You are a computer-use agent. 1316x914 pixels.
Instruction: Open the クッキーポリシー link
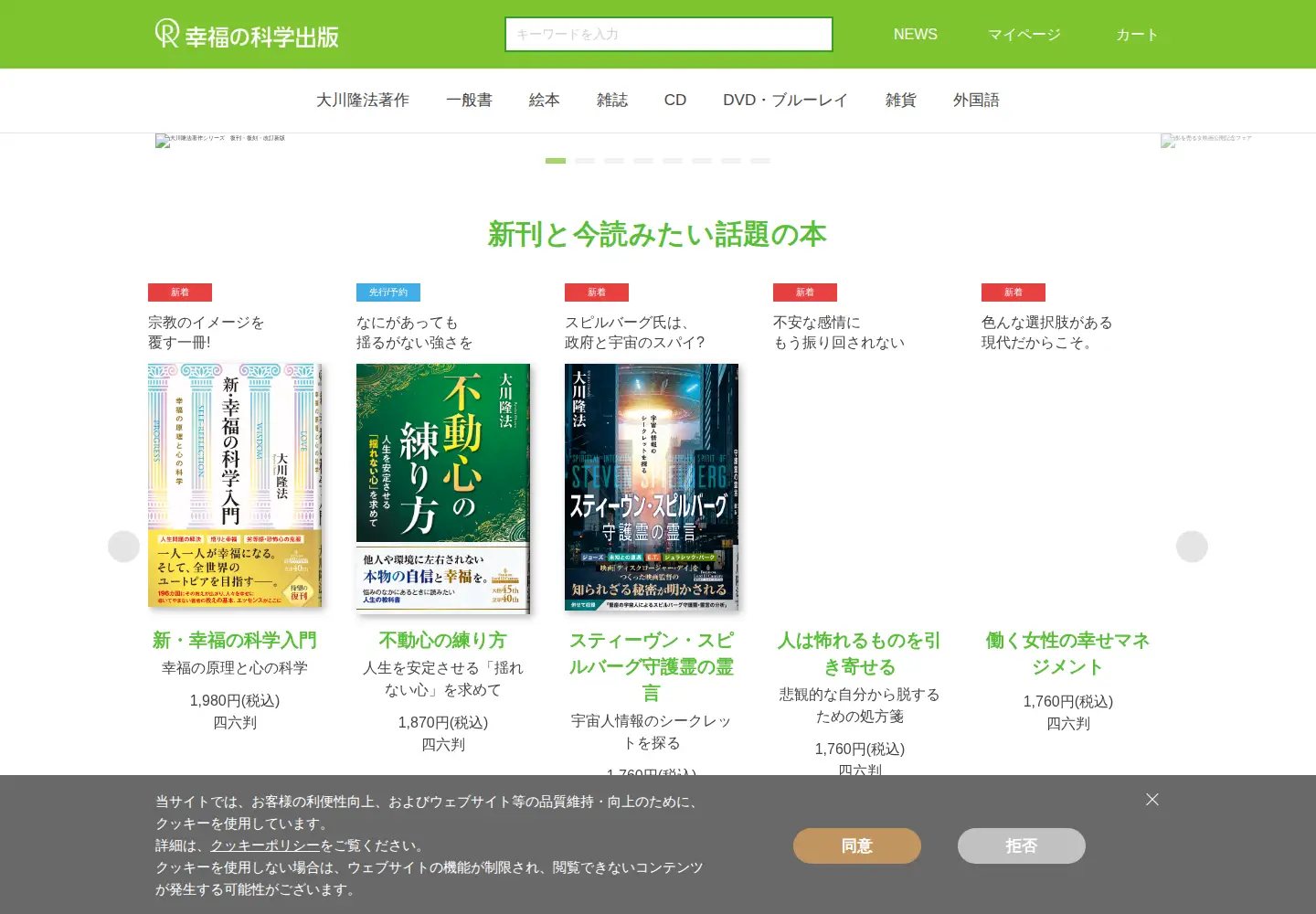click(x=265, y=845)
